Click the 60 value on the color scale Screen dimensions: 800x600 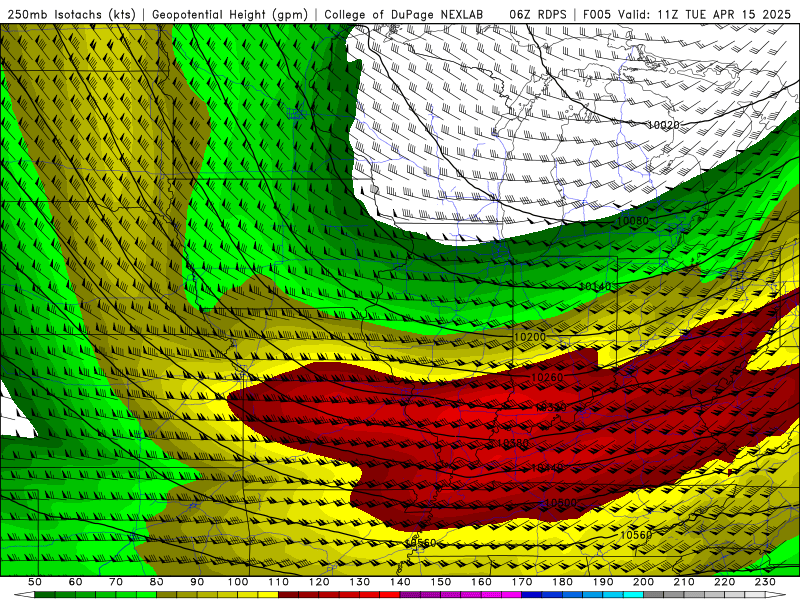pos(75,582)
